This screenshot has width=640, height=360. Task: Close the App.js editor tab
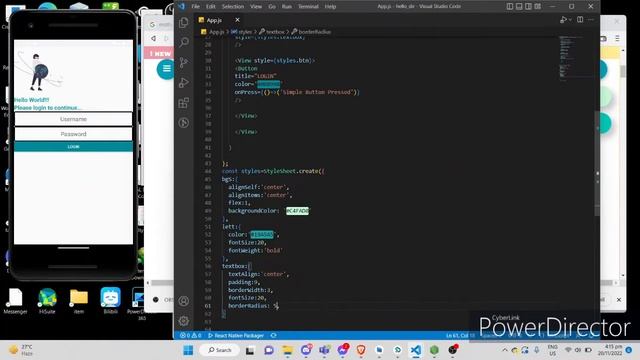(x=238, y=20)
